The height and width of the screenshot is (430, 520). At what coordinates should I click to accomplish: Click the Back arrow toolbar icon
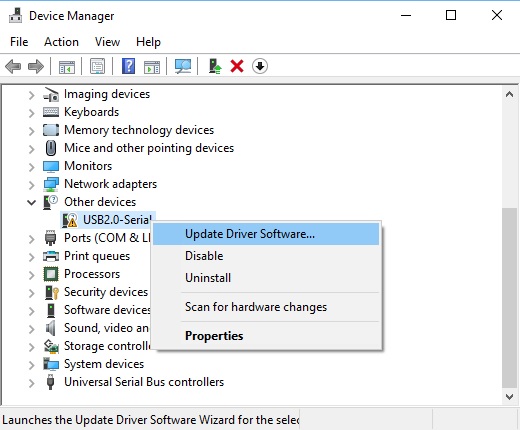13,66
